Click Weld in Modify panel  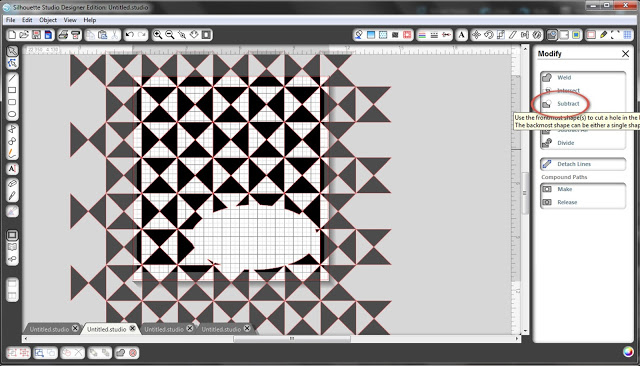tap(564, 78)
